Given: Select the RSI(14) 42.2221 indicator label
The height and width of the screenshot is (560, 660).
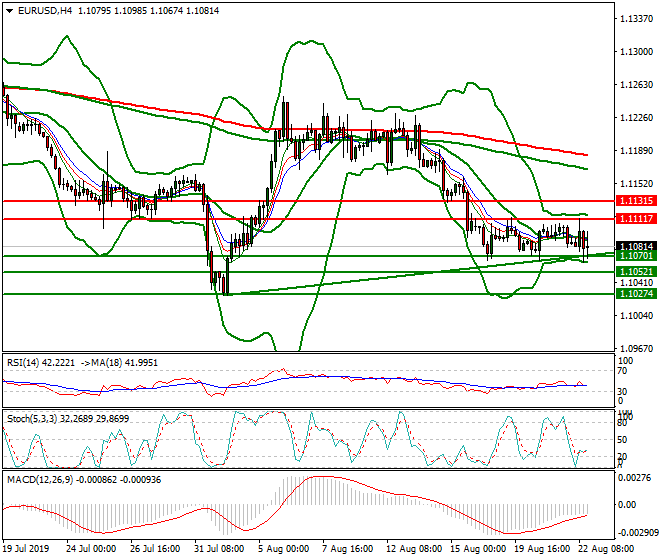Looking at the screenshot, I should (41, 363).
